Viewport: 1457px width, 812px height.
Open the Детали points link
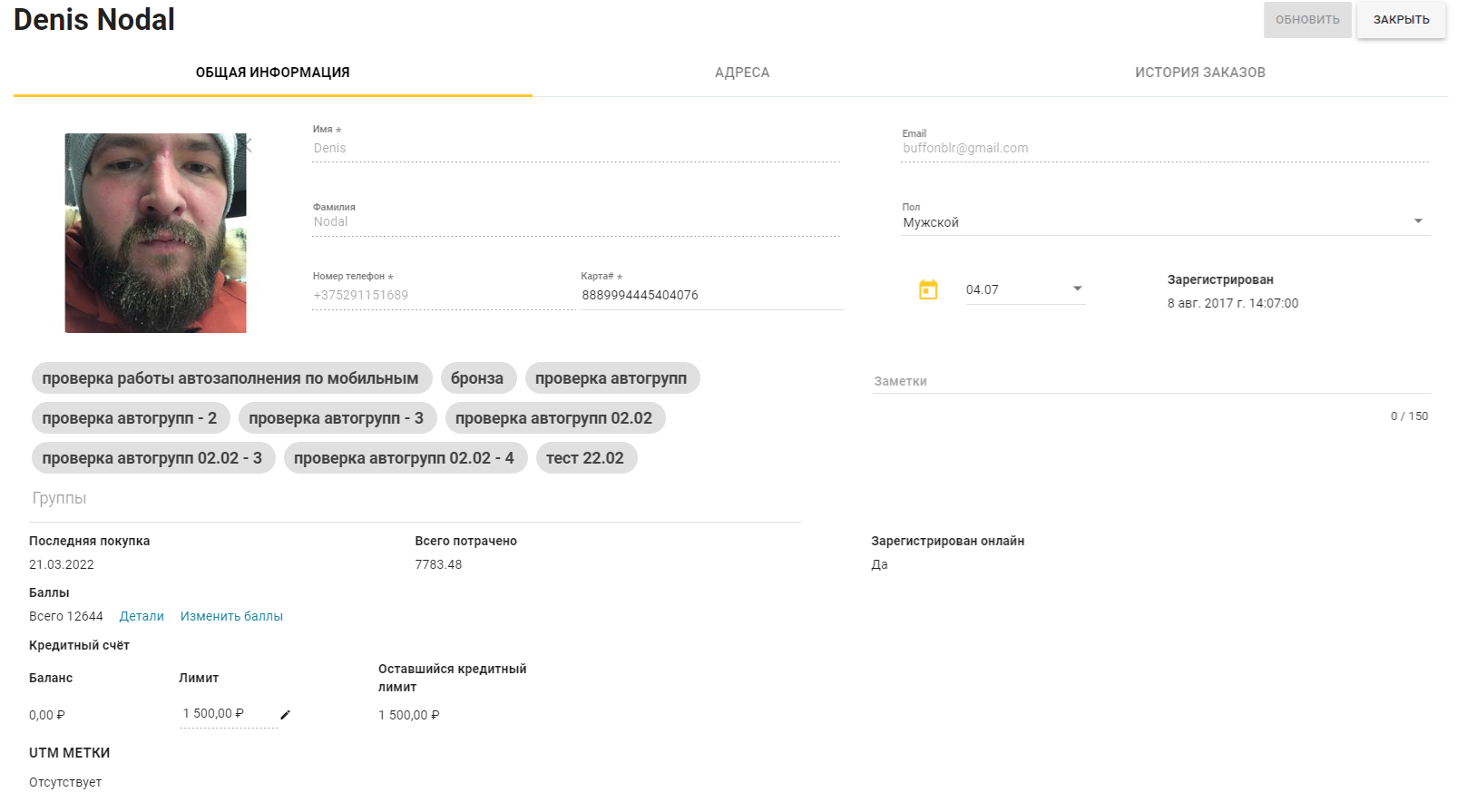pyautogui.click(x=142, y=616)
